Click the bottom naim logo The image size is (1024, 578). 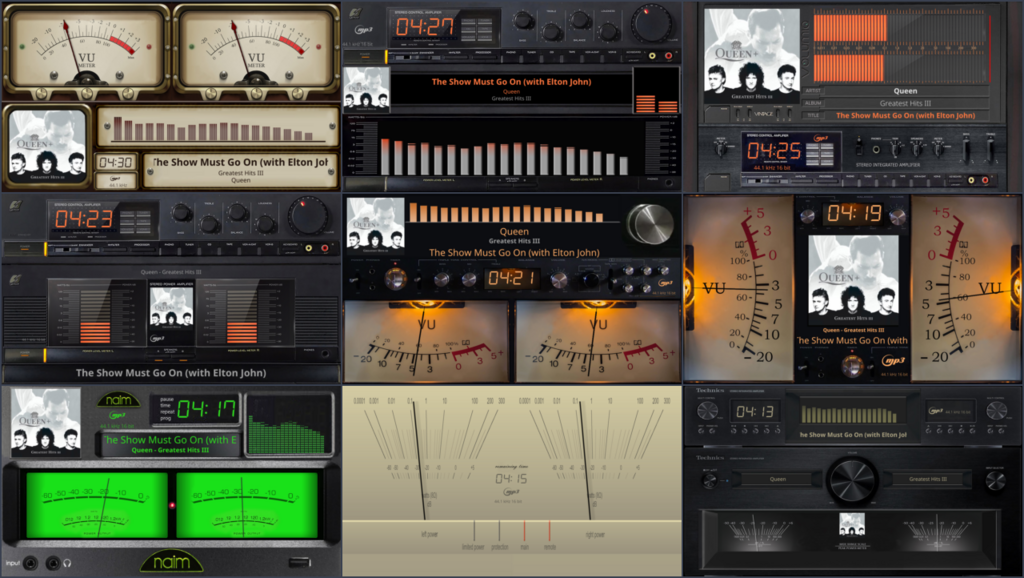[171, 561]
